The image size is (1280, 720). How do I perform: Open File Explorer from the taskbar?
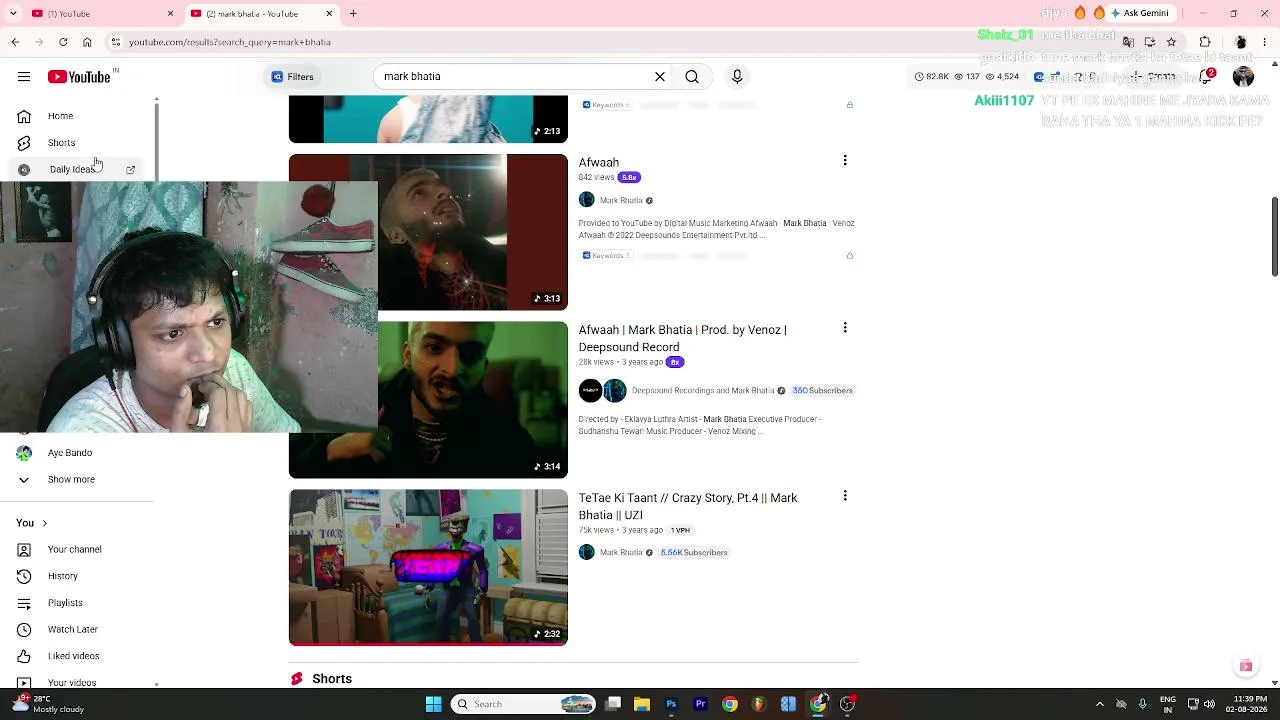pyautogui.click(x=642, y=704)
